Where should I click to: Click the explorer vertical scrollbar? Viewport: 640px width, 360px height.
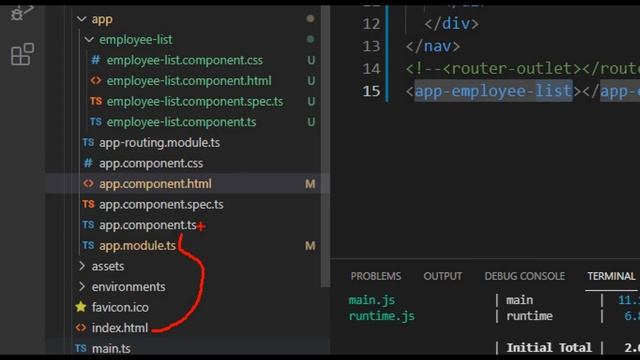(x=325, y=147)
